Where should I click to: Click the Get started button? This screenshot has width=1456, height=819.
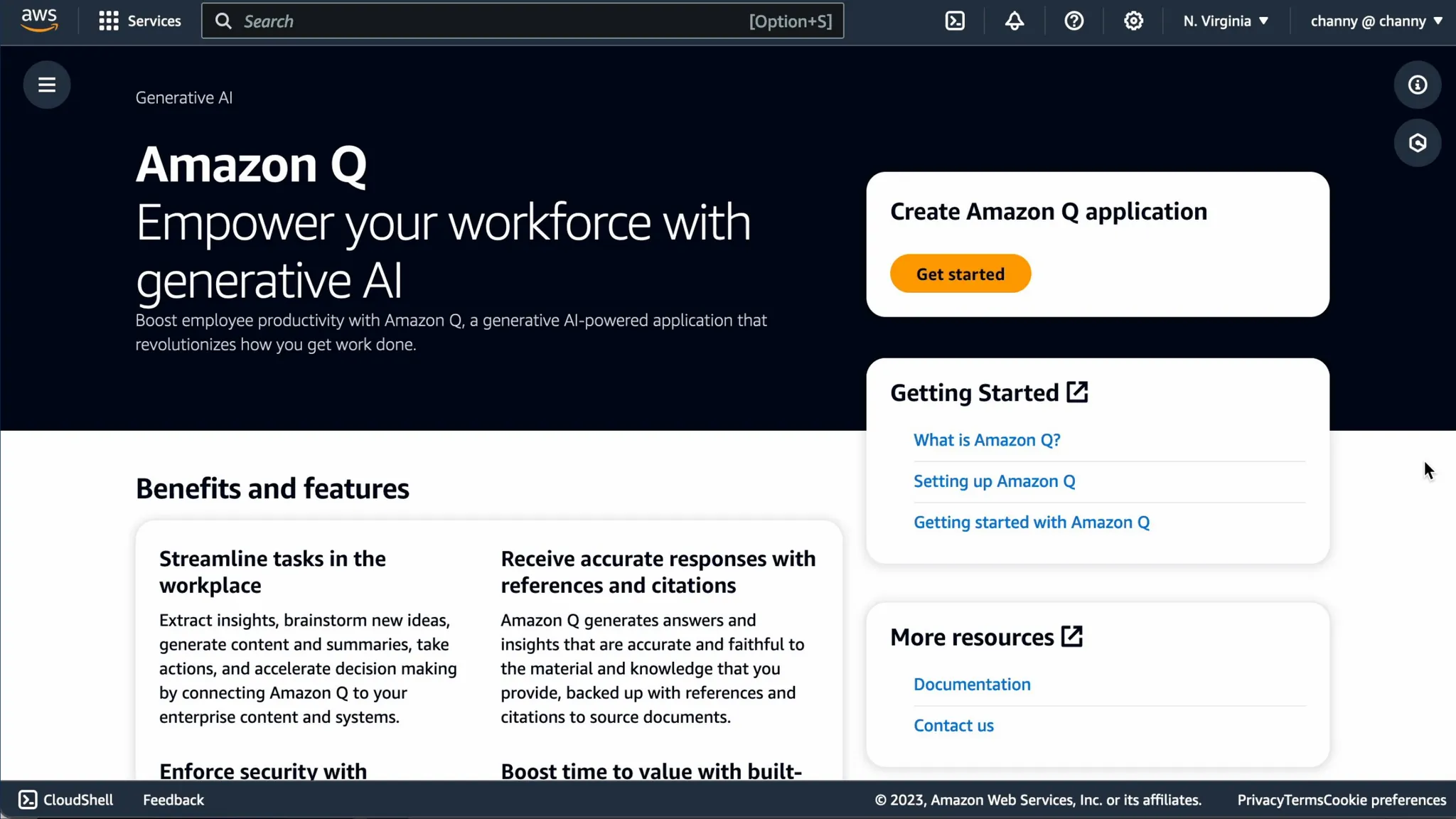click(x=960, y=274)
